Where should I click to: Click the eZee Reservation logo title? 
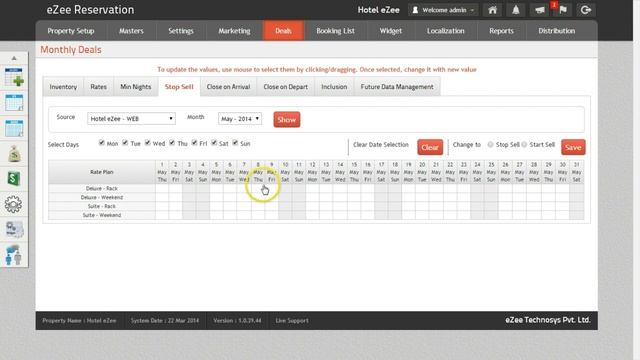tap(90, 10)
